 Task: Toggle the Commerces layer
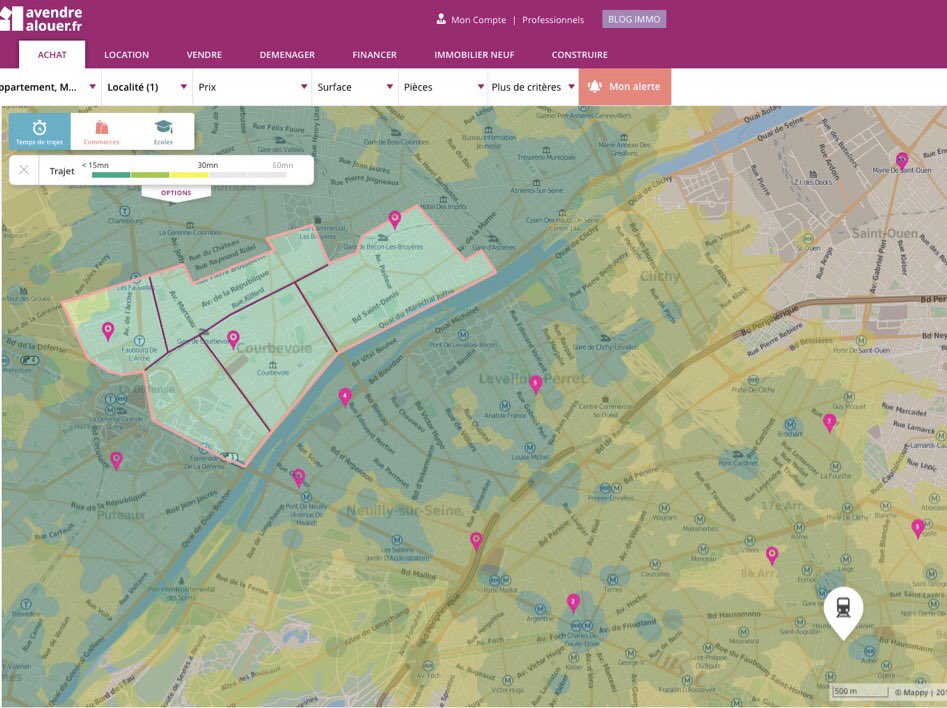[x=101, y=131]
